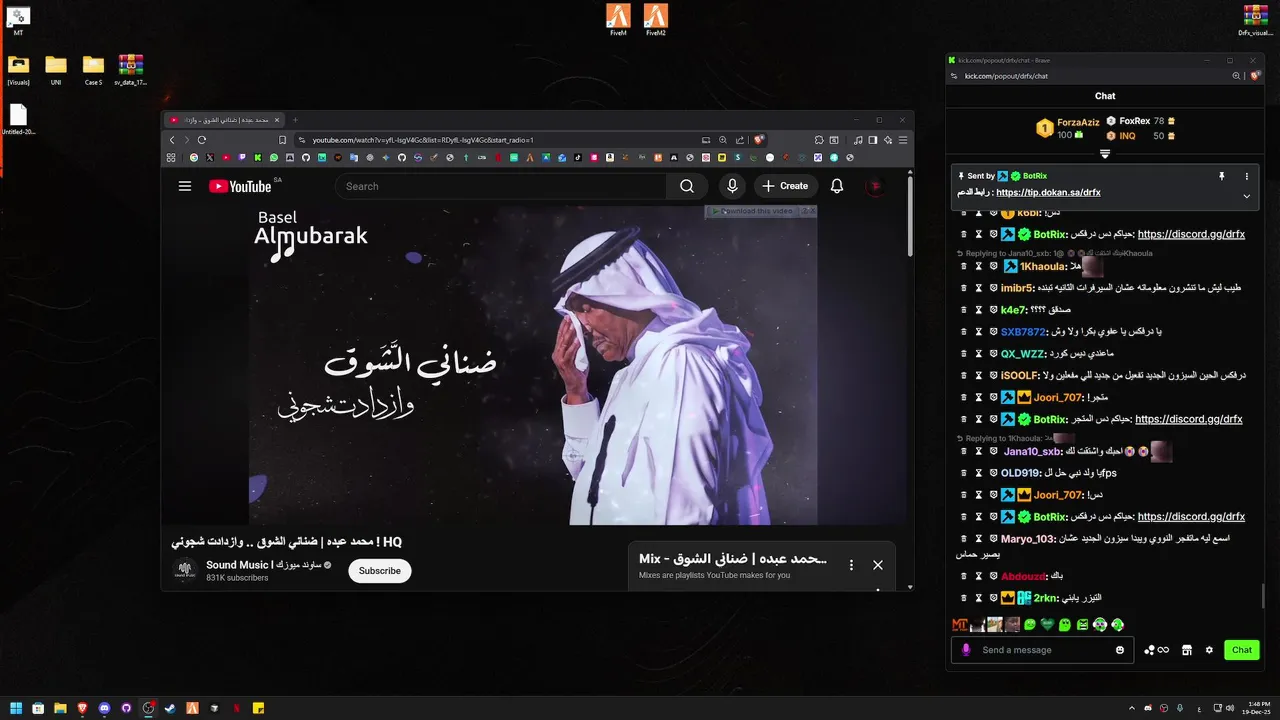The height and width of the screenshot is (720, 1280).
Task: Delete the Abdouzd chat message
Action: pos(964,576)
